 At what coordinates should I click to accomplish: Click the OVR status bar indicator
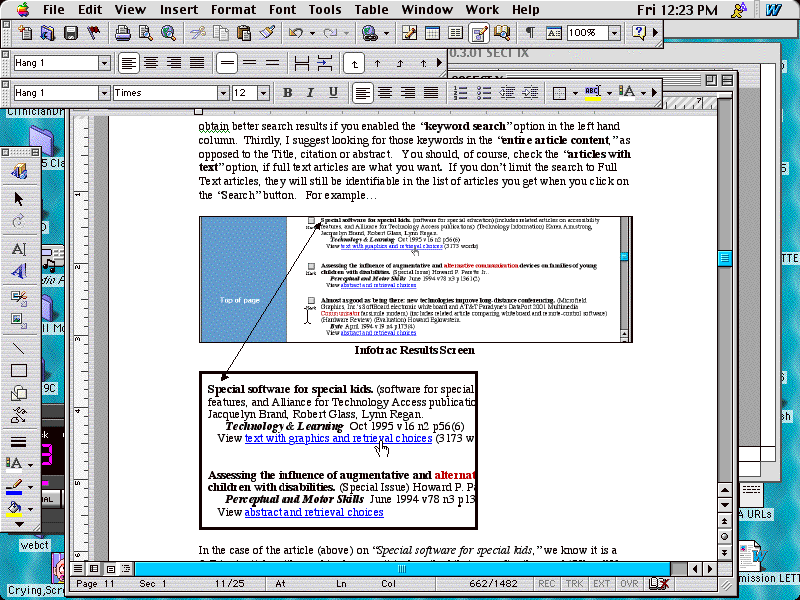point(629,584)
